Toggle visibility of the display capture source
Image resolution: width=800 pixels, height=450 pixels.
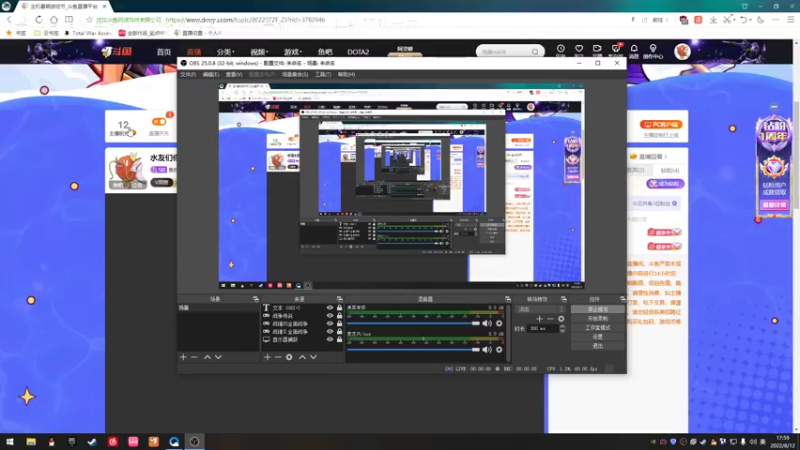[x=330, y=339]
